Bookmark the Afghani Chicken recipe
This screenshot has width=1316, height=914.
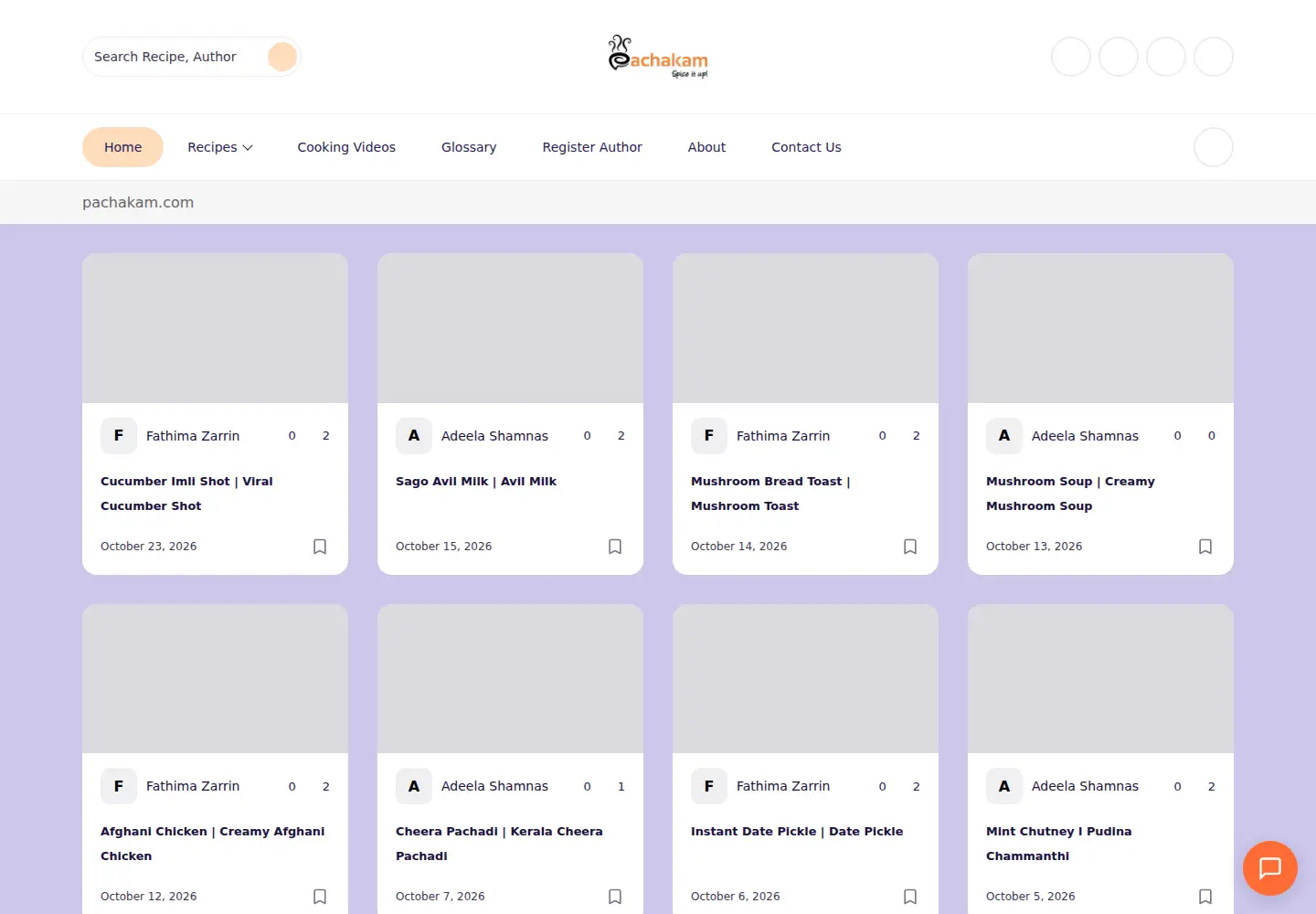320,897
